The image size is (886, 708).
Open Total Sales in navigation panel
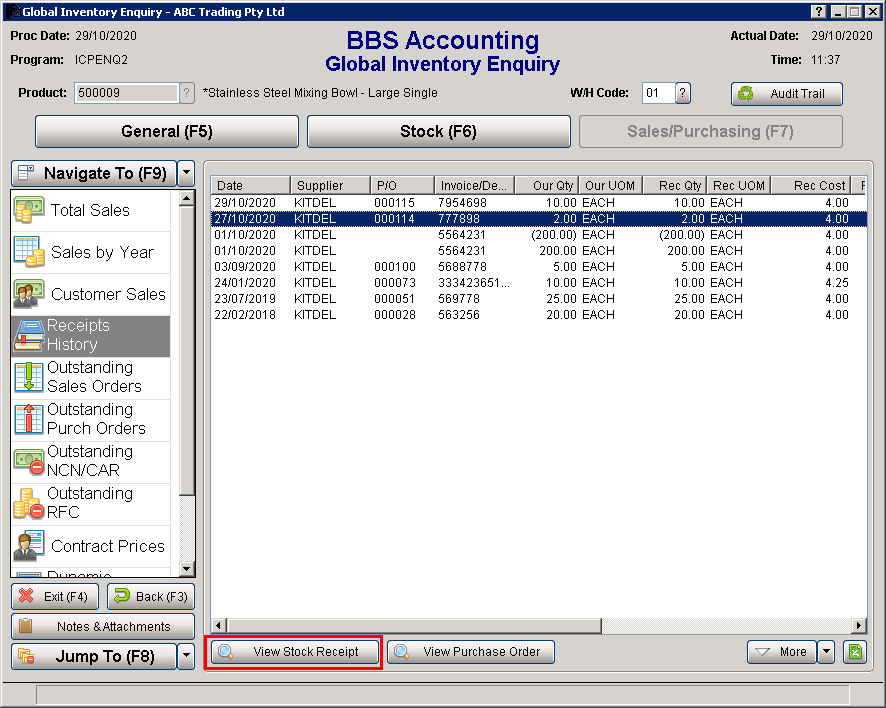tap(90, 210)
